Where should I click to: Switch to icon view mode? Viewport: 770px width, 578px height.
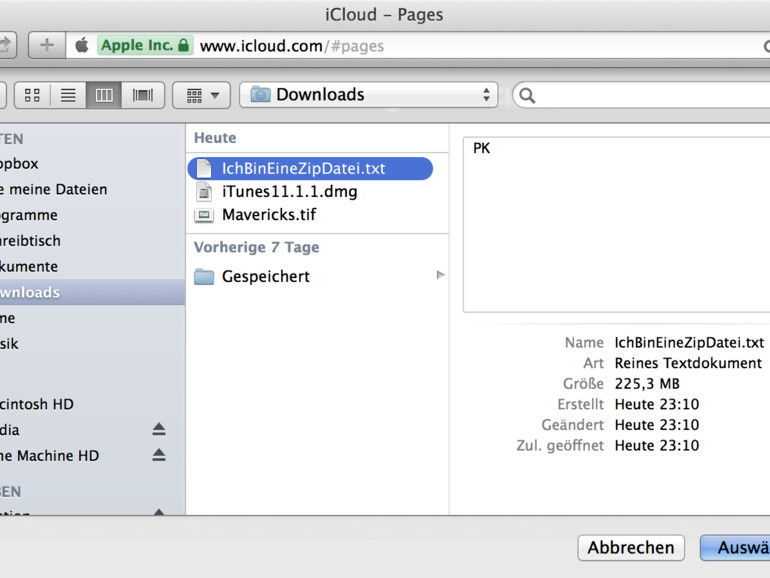click(32, 95)
